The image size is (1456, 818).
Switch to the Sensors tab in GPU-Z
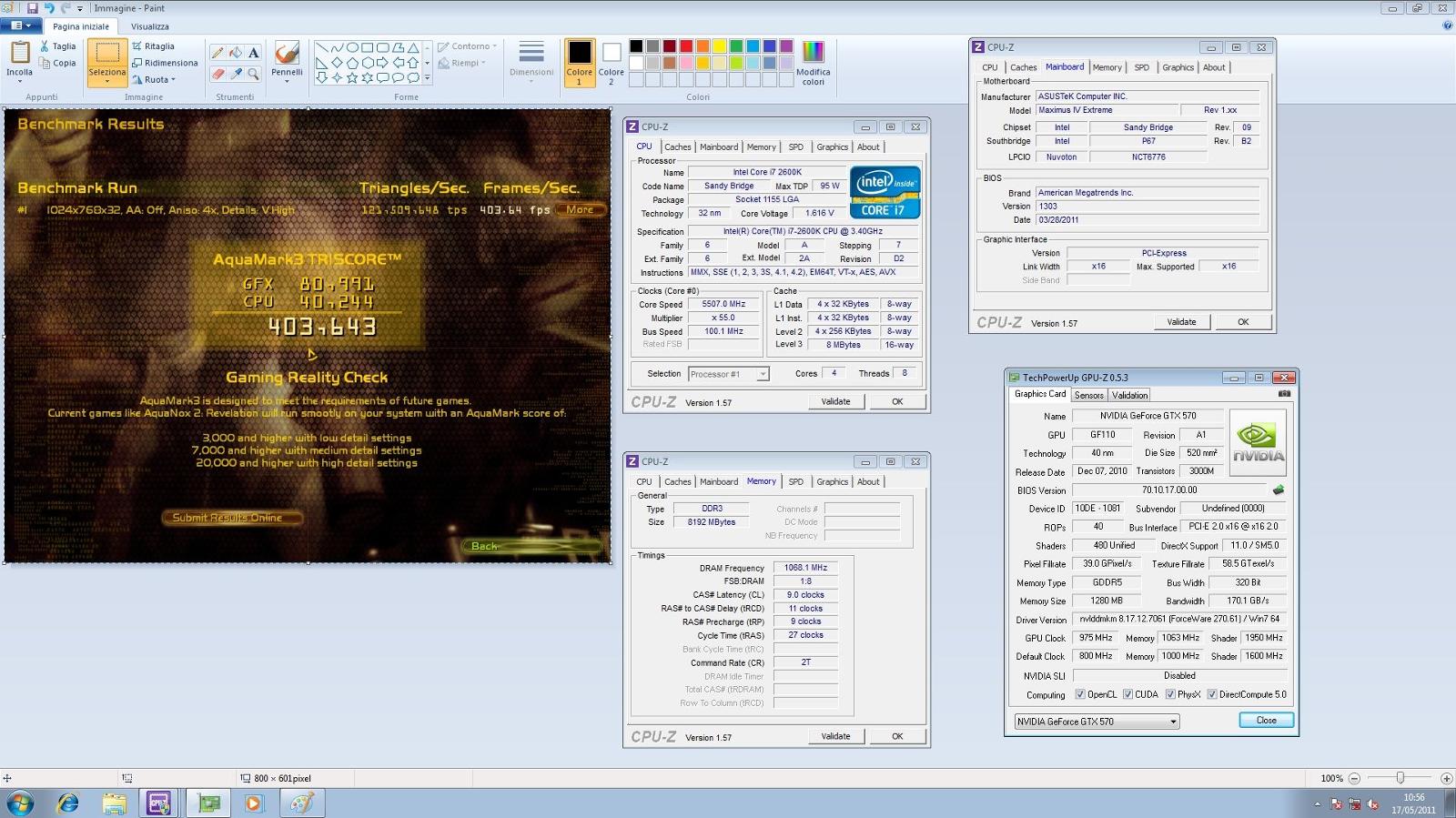coord(1088,395)
